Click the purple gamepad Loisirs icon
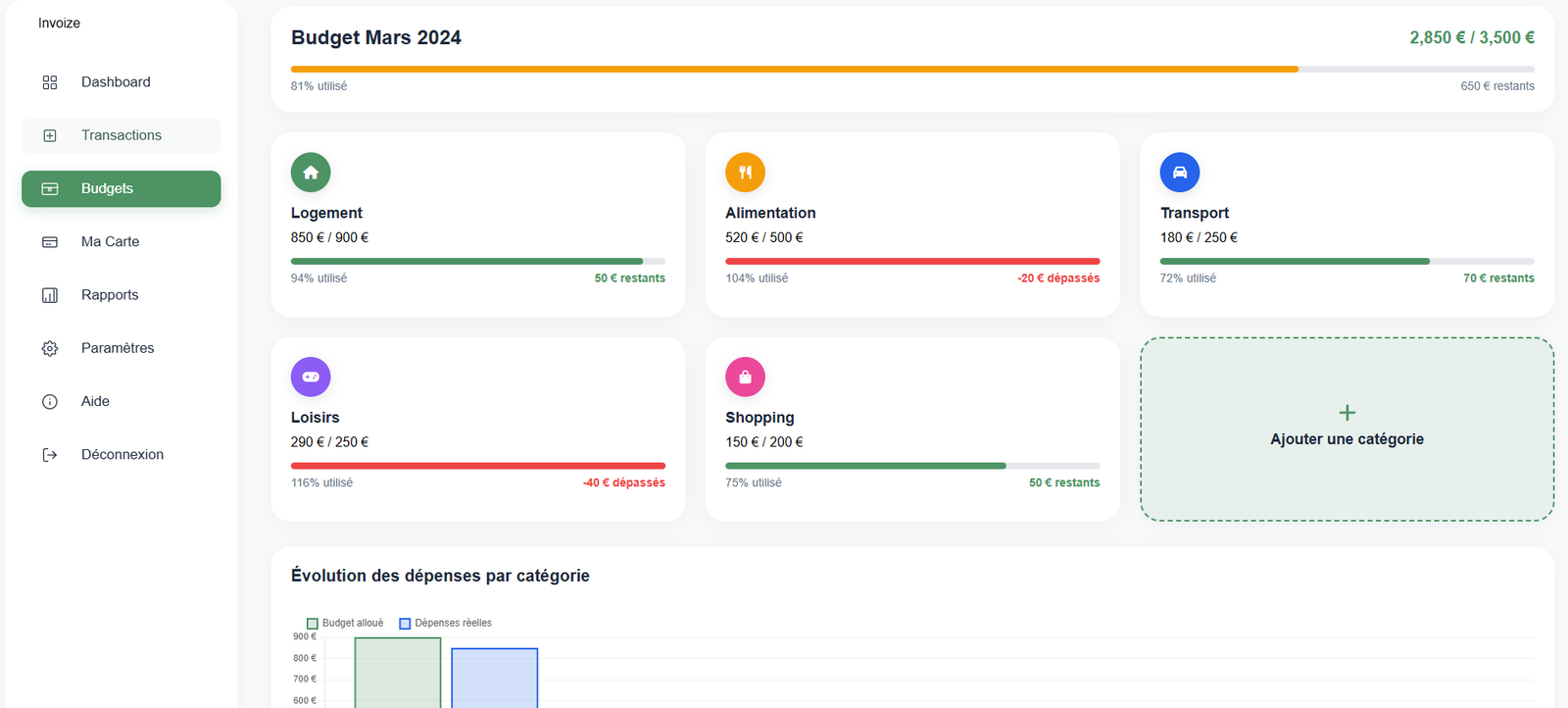This screenshot has width=1568, height=708. (x=311, y=377)
